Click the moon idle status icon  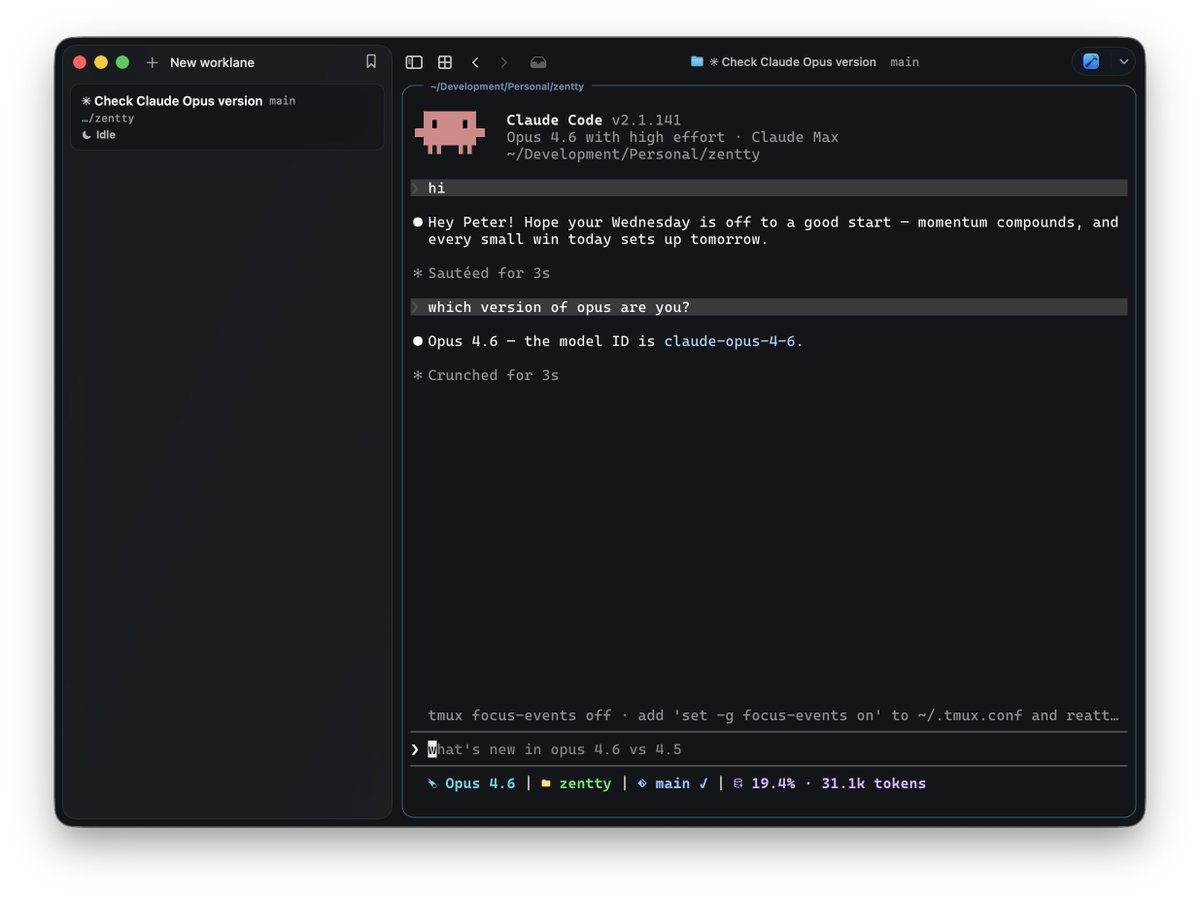pos(86,135)
